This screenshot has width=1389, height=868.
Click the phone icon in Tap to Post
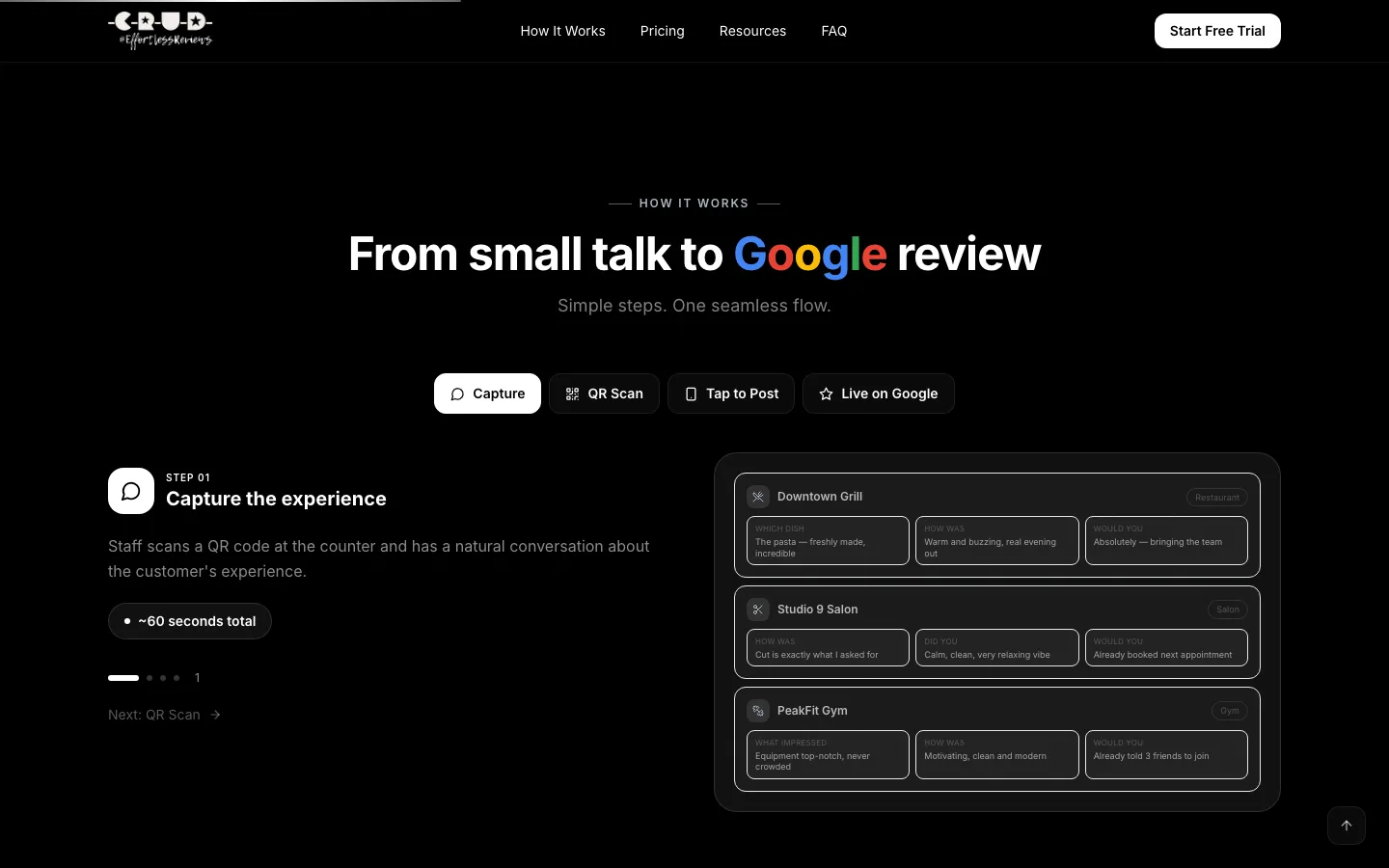pos(691,393)
